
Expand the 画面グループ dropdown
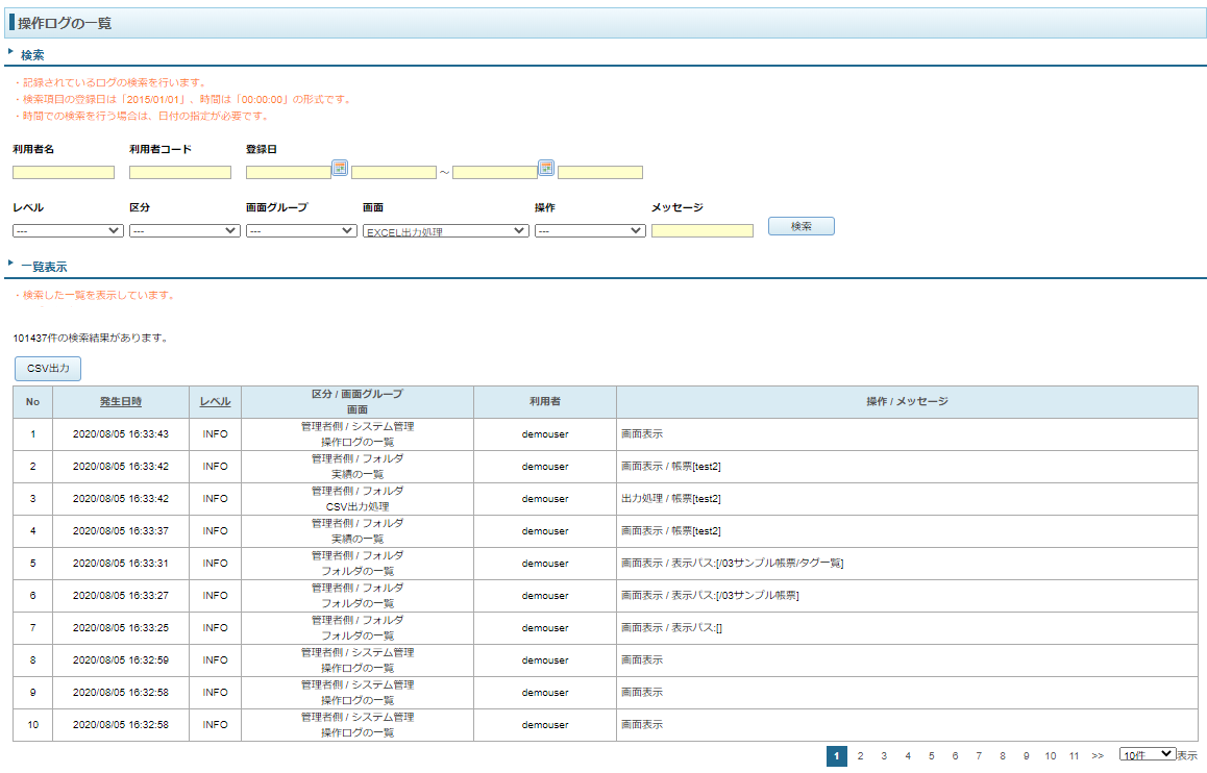point(301,231)
